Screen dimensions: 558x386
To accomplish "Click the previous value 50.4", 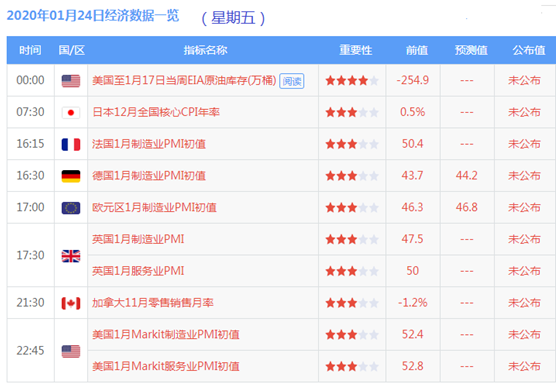I will pyautogui.click(x=413, y=144).
